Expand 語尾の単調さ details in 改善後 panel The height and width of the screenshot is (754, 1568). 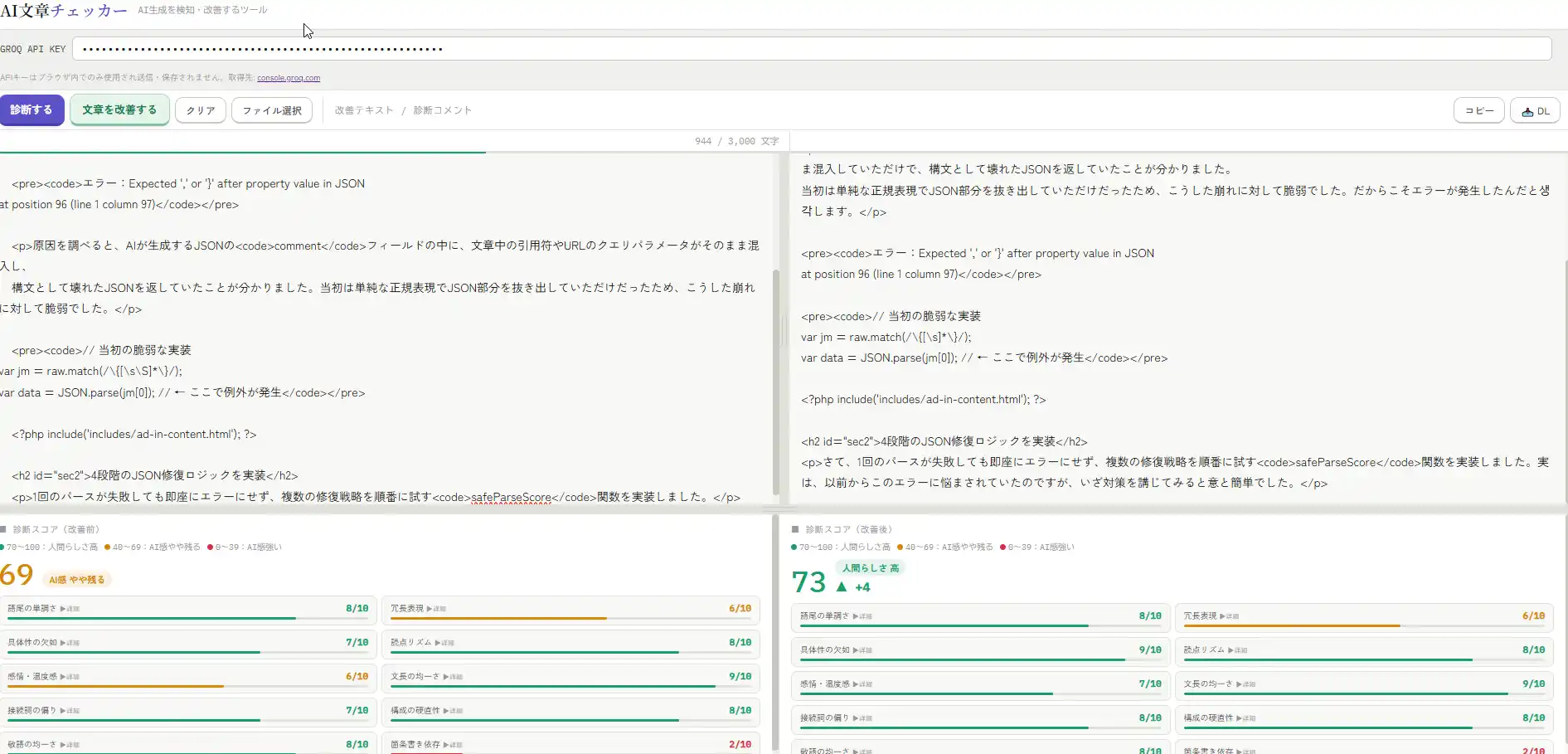863,616
